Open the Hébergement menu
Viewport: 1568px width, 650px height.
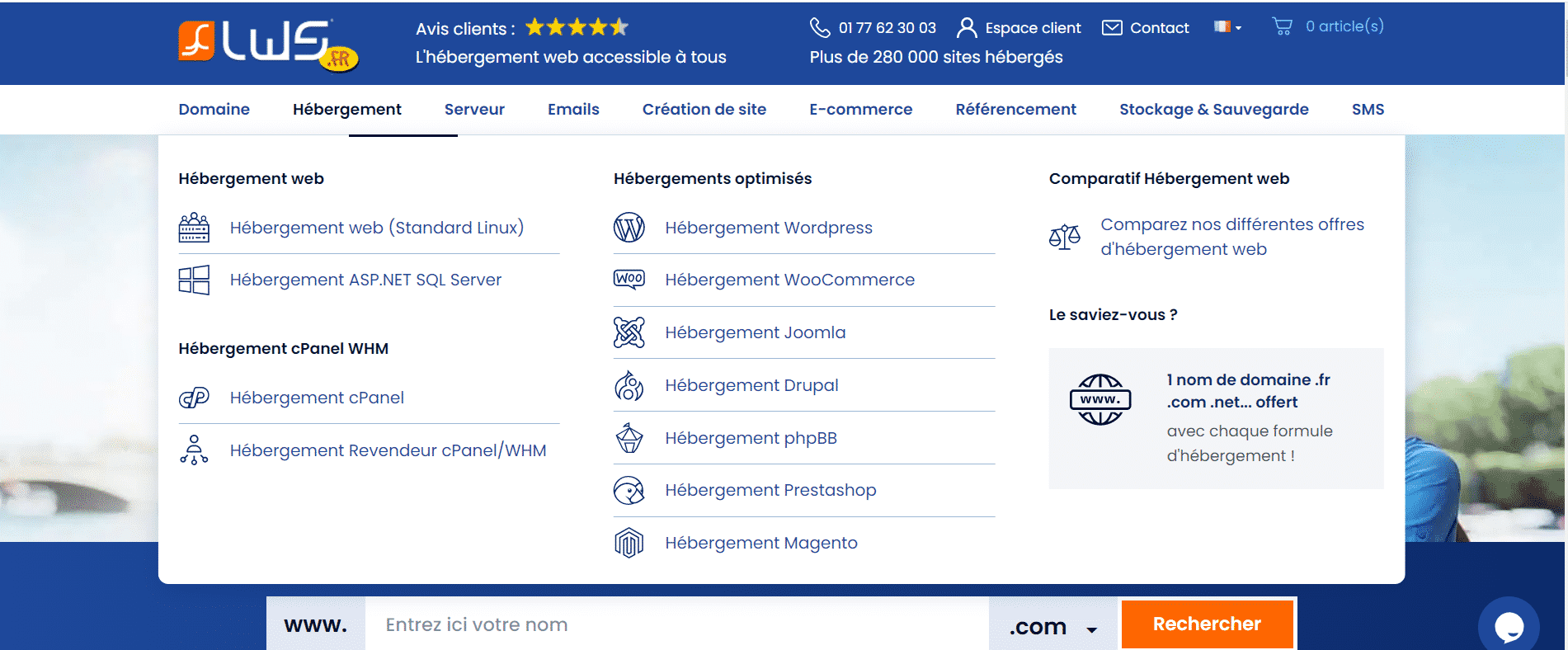[x=347, y=110]
